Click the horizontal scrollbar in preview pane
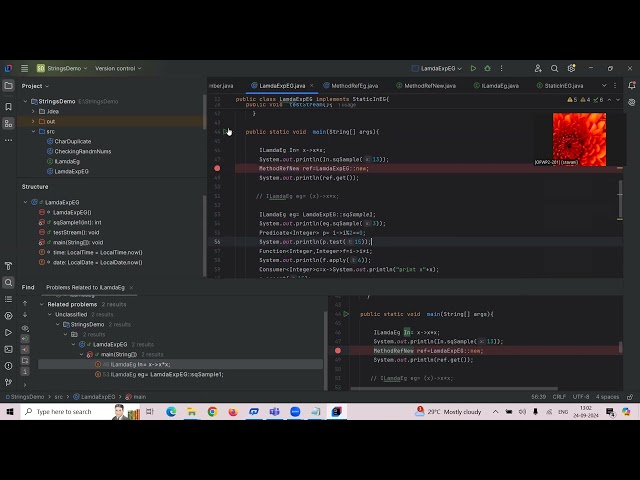Screen dimensions: 640x480 click(x=454, y=389)
